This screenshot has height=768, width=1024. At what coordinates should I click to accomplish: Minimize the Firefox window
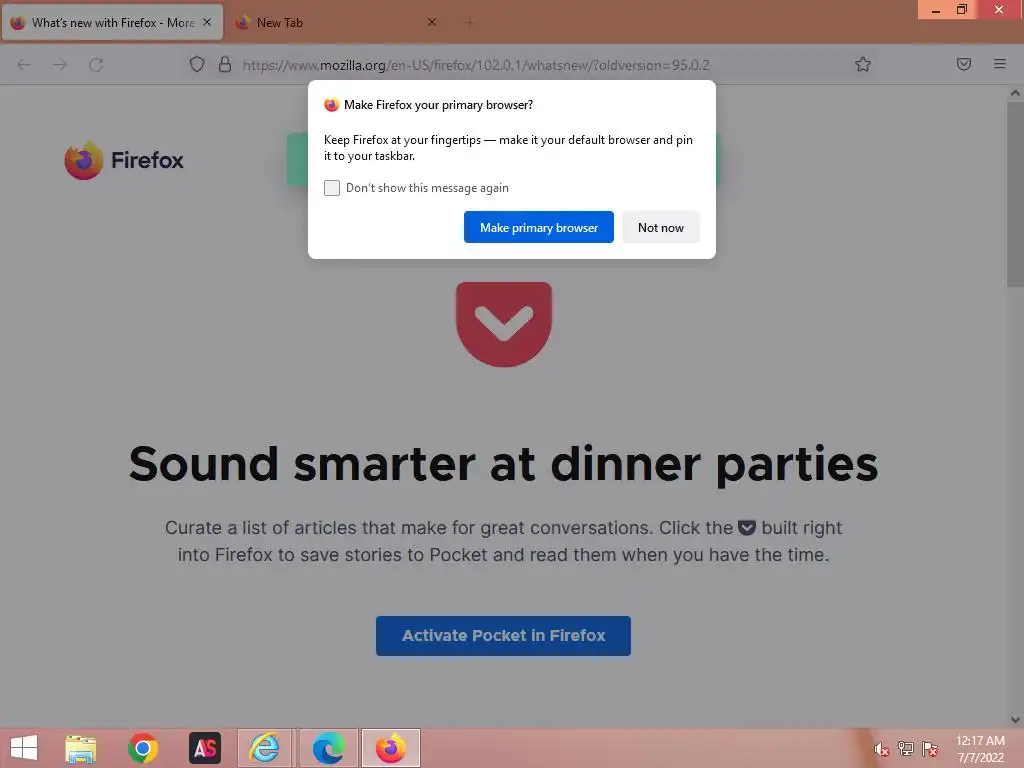coord(936,10)
